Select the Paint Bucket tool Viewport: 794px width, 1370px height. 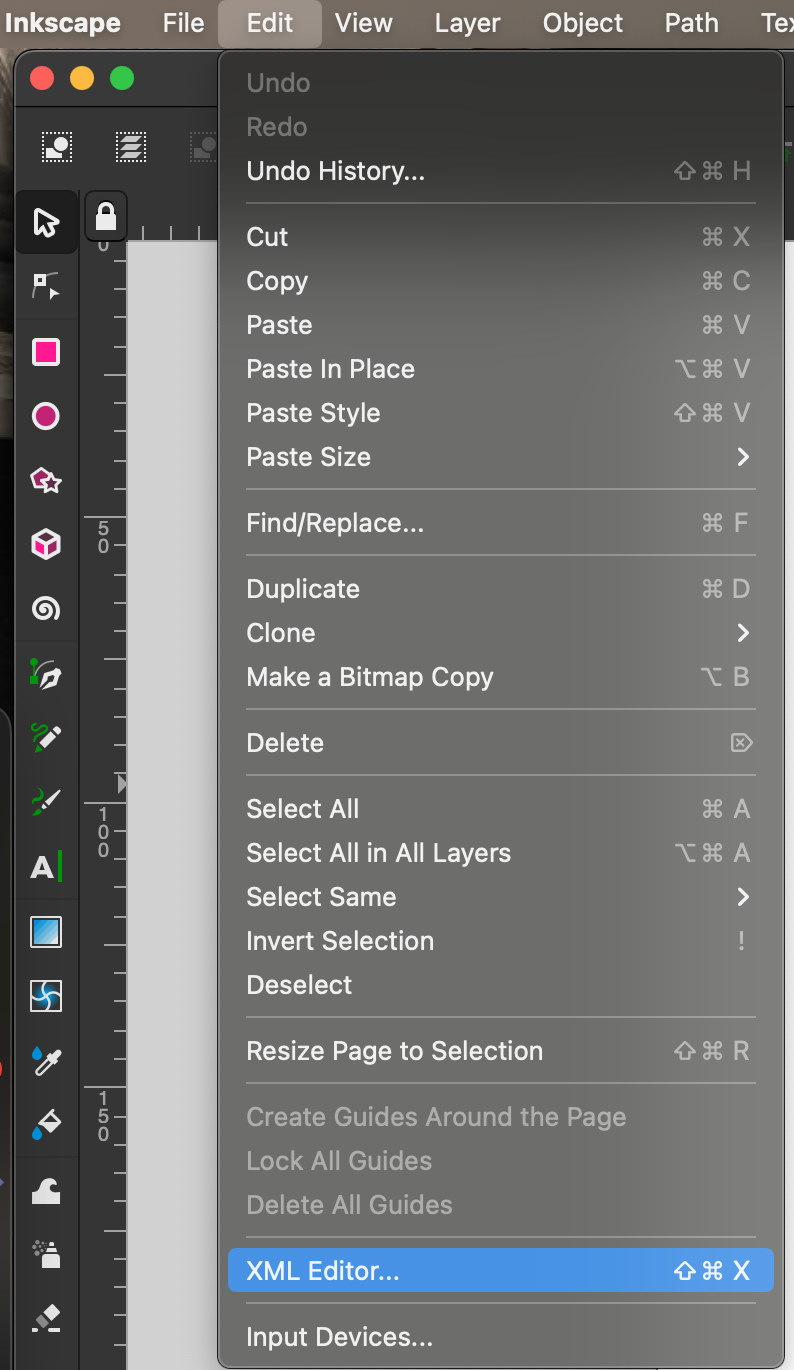point(46,1124)
